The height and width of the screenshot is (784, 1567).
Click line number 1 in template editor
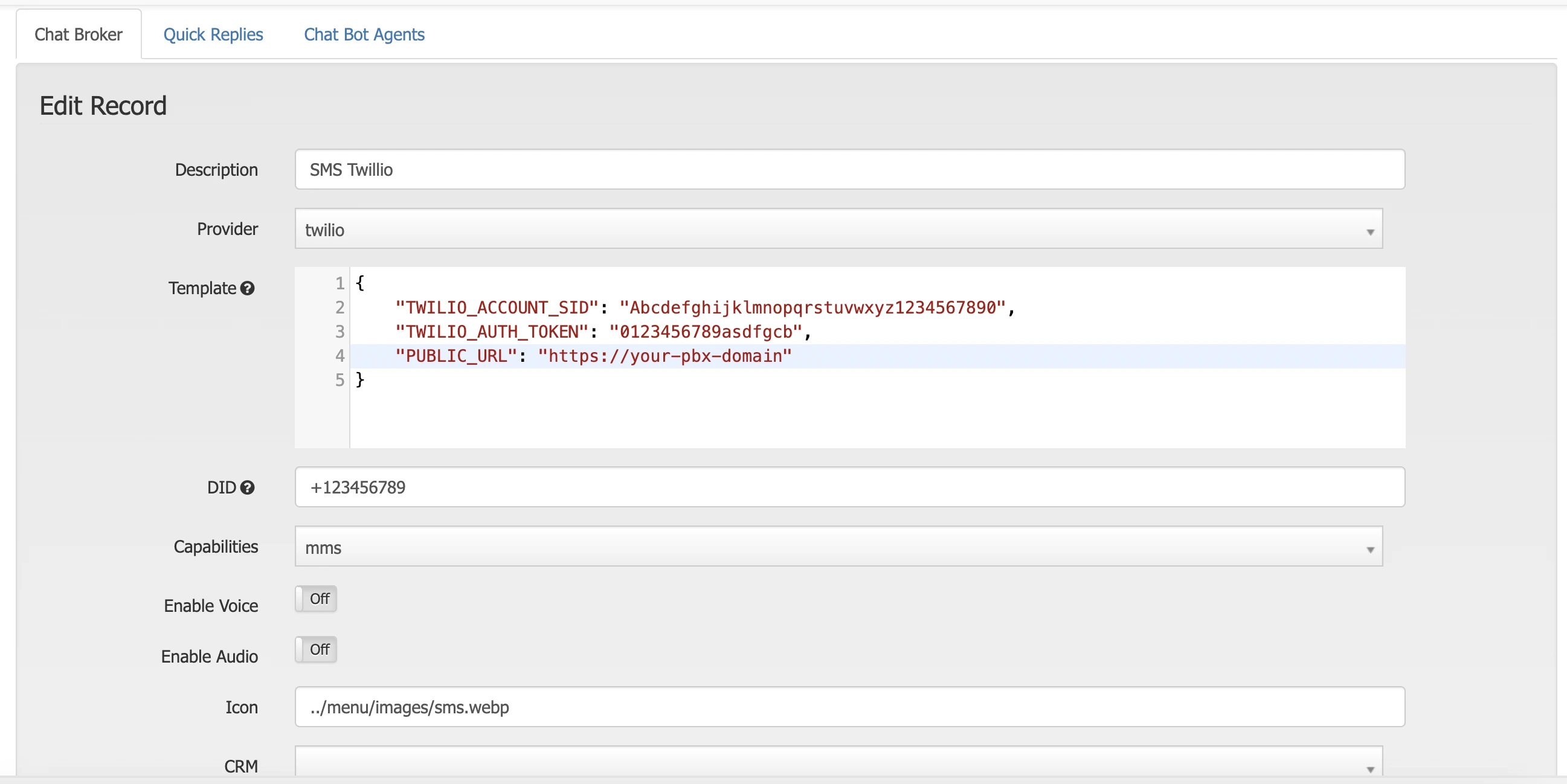339,283
